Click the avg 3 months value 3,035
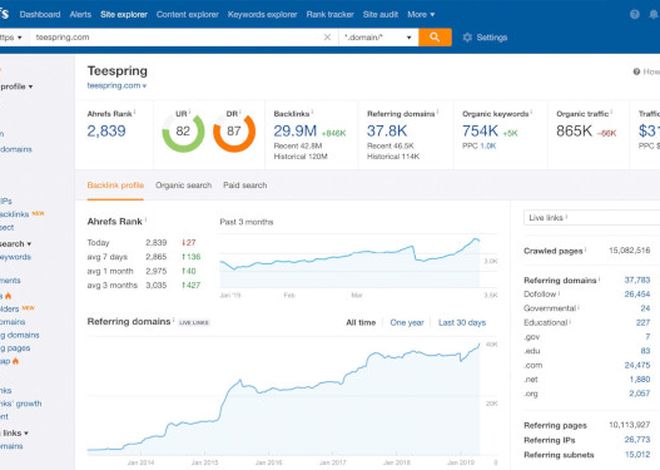This screenshot has width=660, height=470. 156,285
